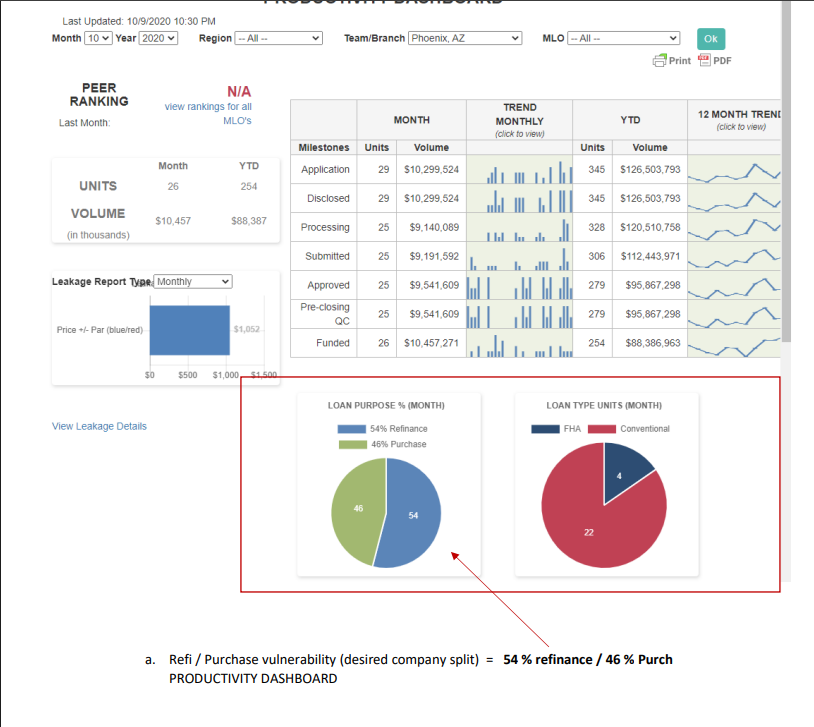Click the TREND MONTHLY column header
Viewport: 814px width, 727px height.
pos(519,120)
